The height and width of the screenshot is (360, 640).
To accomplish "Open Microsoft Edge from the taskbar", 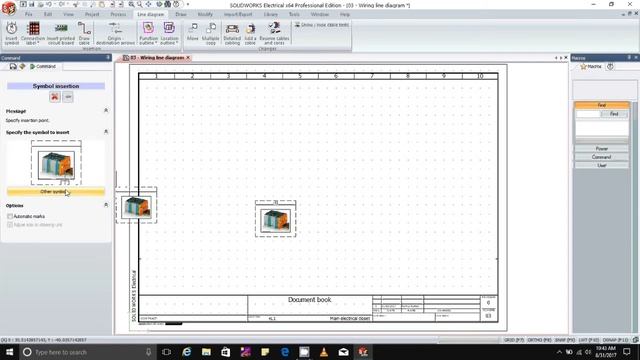I will (x=285, y=352).
